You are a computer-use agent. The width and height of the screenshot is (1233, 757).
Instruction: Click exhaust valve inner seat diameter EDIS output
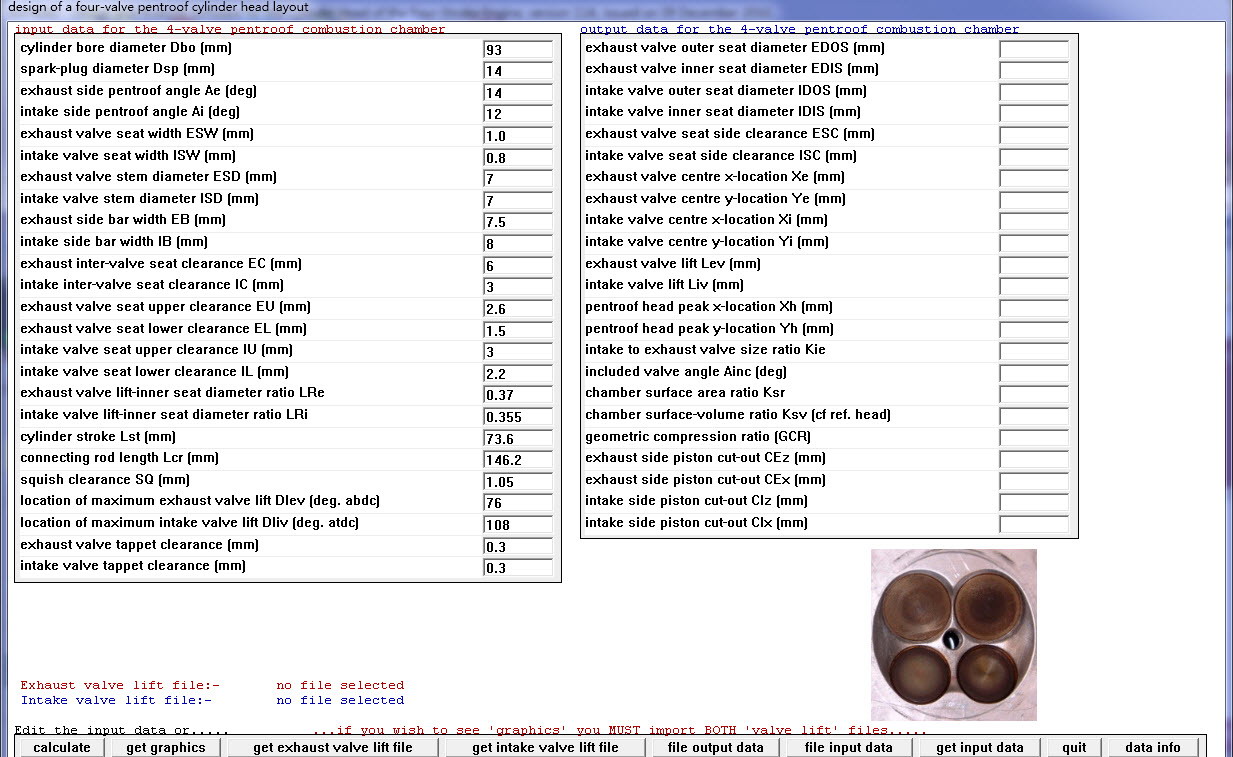click(x=1034, y=71)
